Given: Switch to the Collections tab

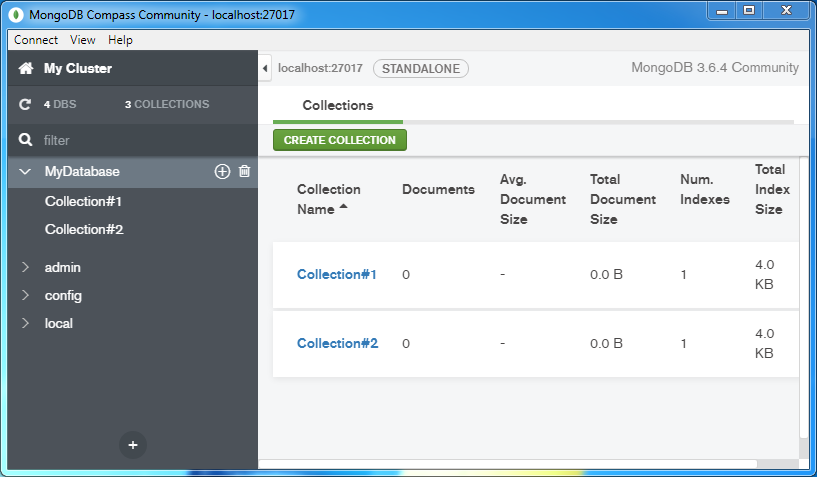Looking at the screenshot, I should 338,105.
